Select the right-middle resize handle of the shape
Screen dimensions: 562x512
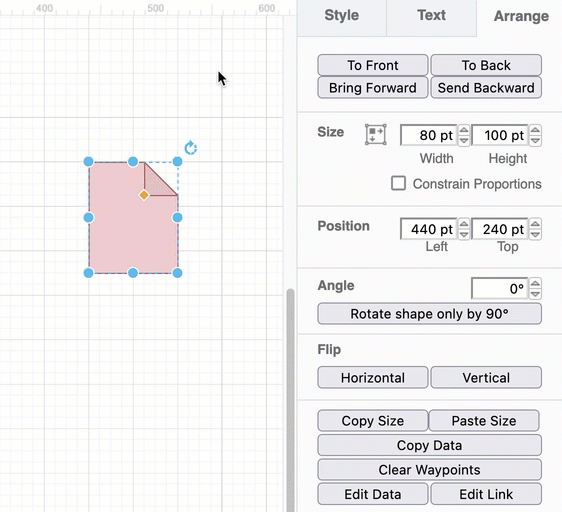point(177,217)
